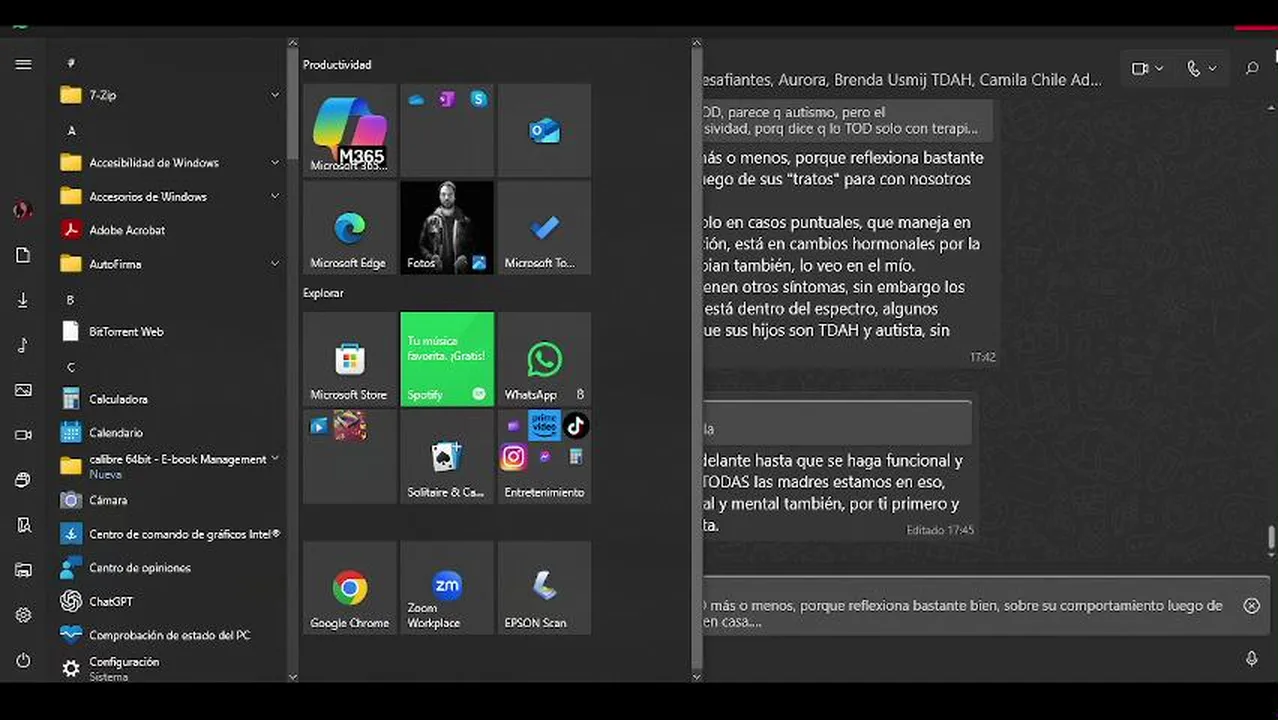Viewport: 1278px width, 720px height.
Task: Open Pictures folder from Start sidebar
Action: [23, 391]
